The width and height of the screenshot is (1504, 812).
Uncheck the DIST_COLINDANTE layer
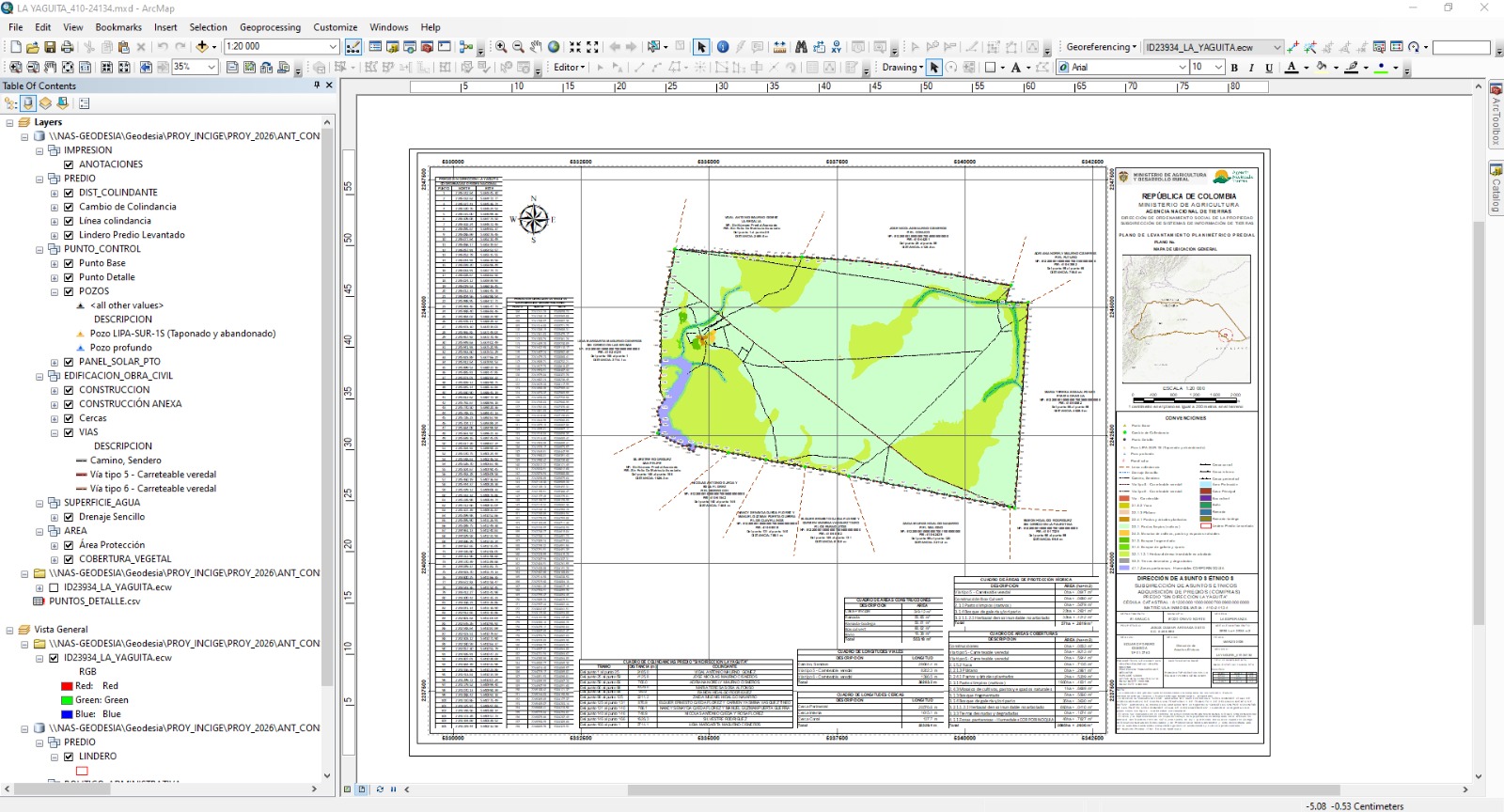[x=69, y=193]
